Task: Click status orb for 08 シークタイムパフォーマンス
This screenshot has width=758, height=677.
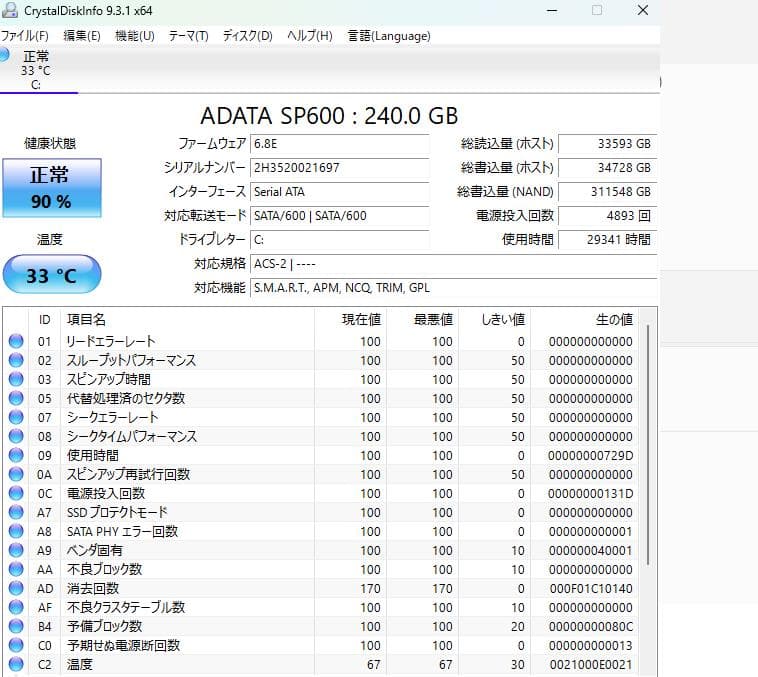Action: click(x=16, y=436)
